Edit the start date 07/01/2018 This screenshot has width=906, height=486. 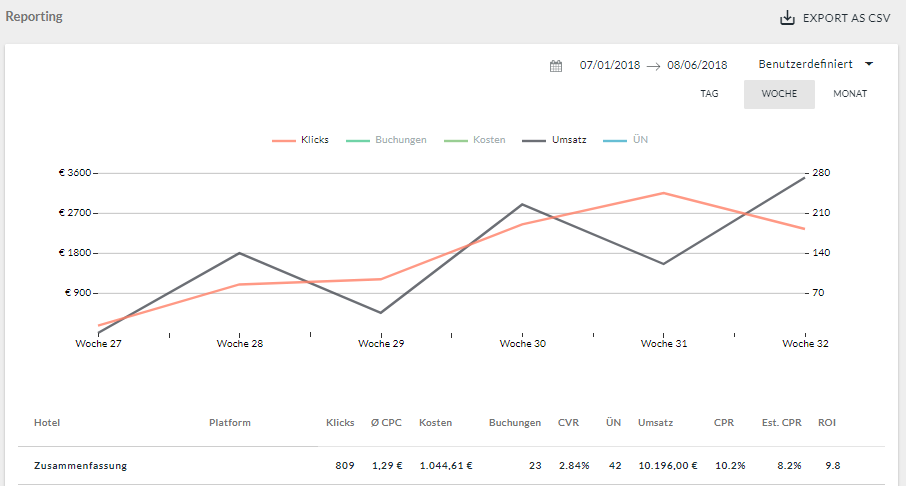610,65
